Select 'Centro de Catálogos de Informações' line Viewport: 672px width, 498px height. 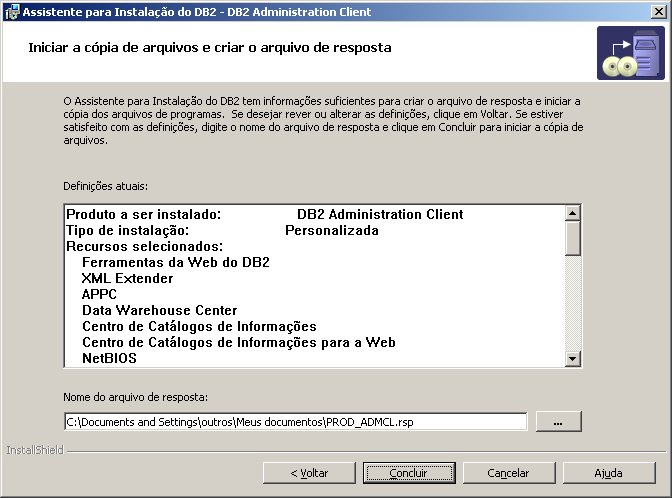pyautogui.click(x=199, y=326)
